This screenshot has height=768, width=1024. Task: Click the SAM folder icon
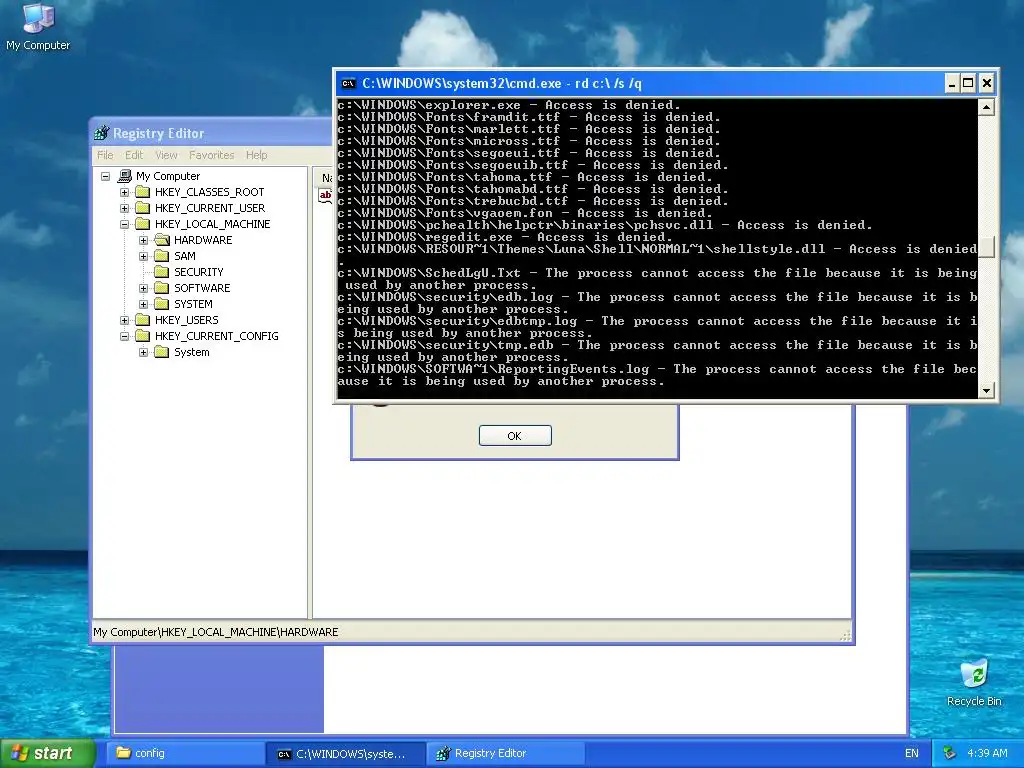click(161, 256)
